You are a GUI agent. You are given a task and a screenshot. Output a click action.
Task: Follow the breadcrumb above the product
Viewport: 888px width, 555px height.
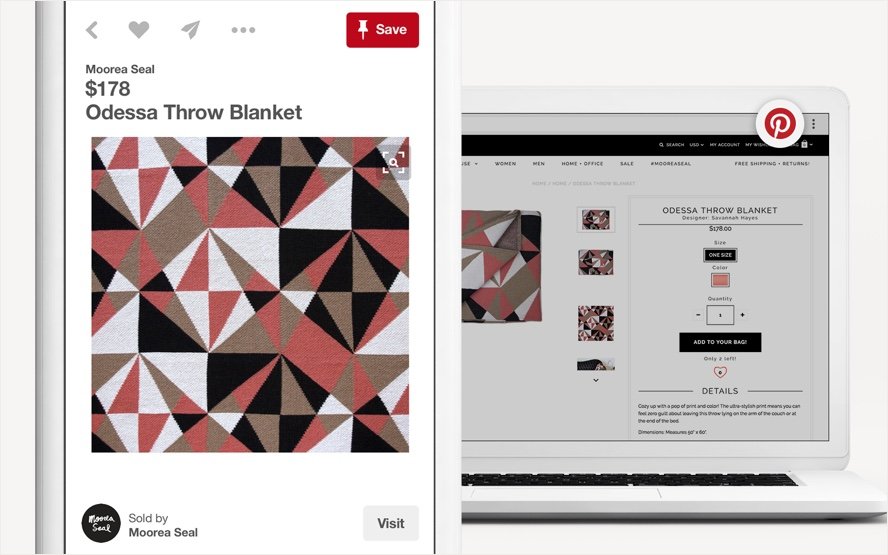pyautogui.click(x=583, y=183)
